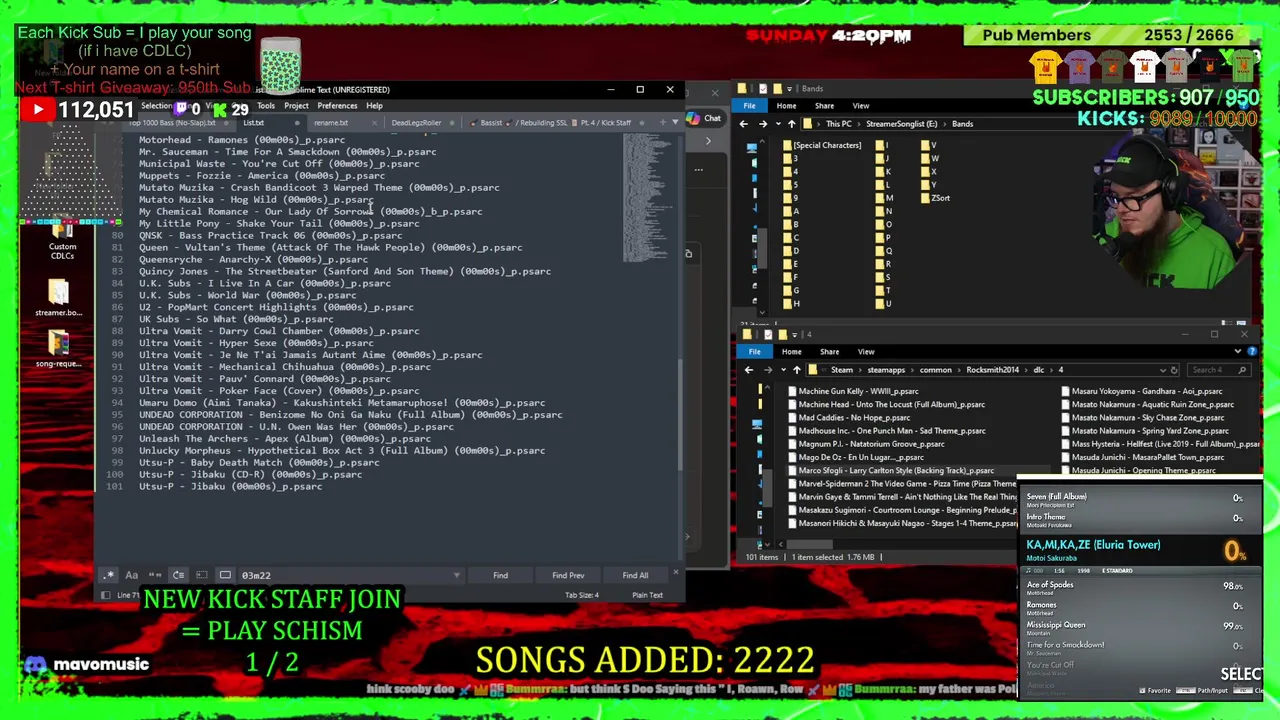Open the A folder in Bands

[x=790, y=211]
